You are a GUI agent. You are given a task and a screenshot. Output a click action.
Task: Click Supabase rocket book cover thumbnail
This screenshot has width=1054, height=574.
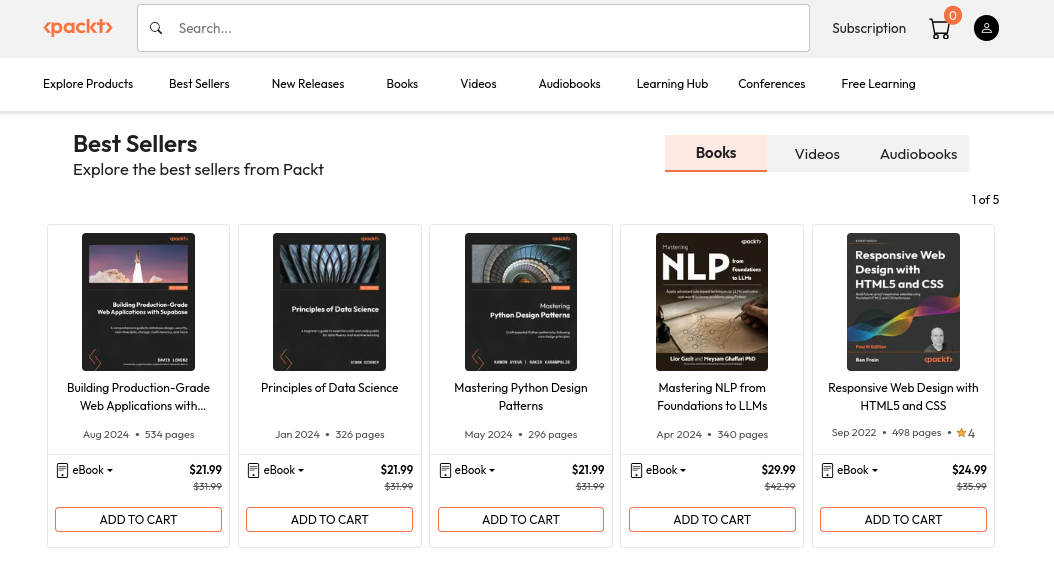[x=138, y=302]
